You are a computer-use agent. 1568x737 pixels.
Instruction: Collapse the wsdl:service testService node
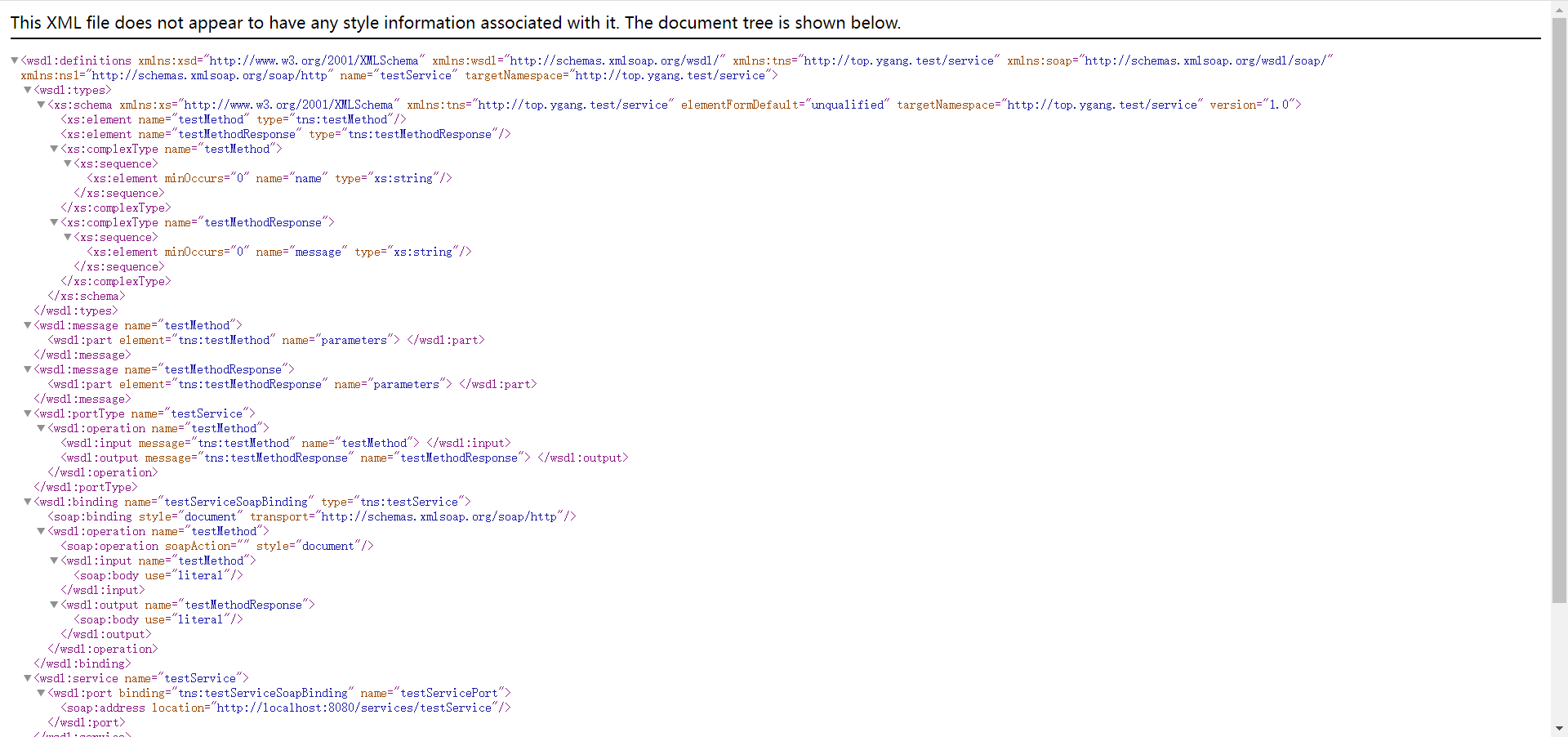click(x=28, y=678)
